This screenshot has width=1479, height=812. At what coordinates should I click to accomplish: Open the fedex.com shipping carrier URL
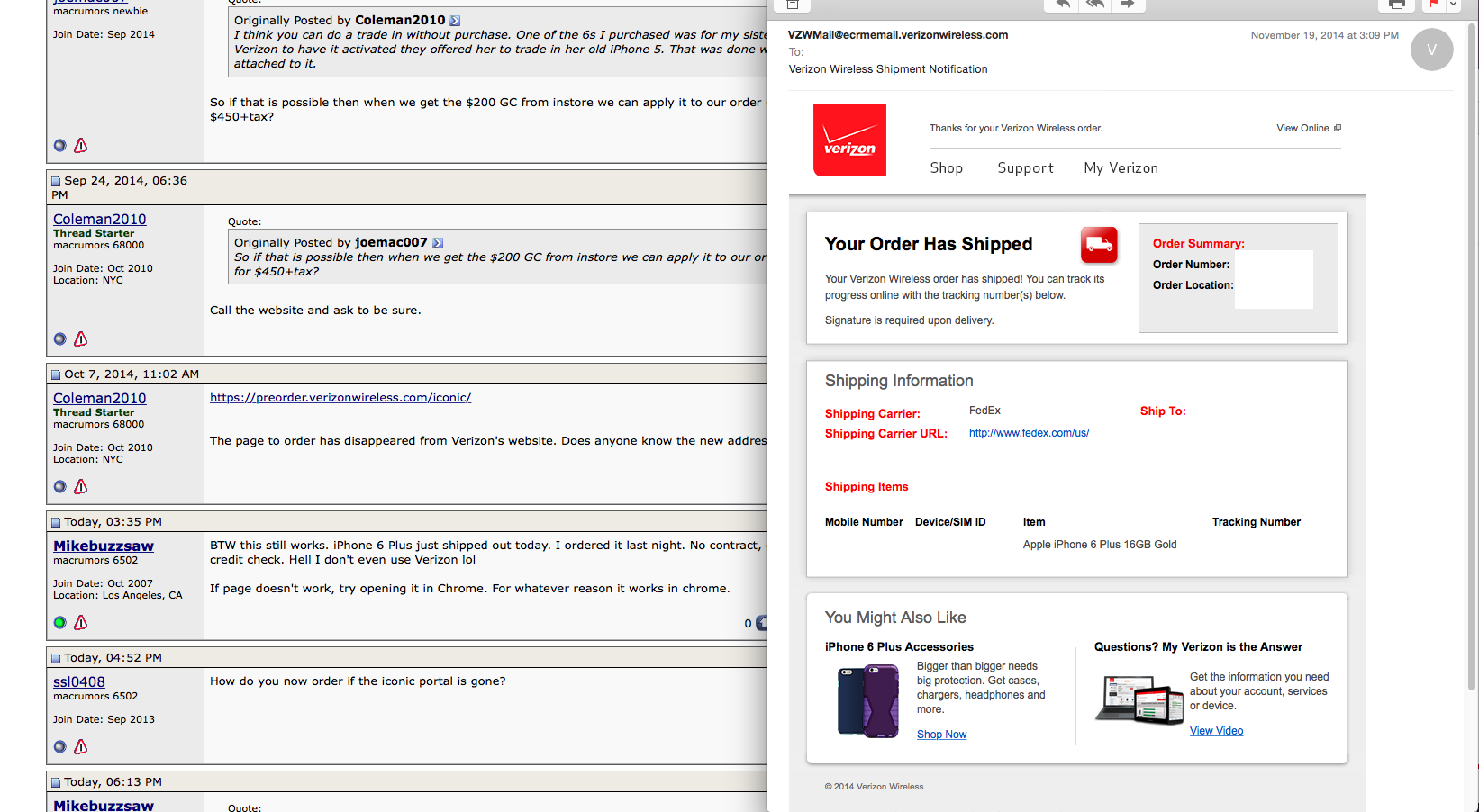tap(1029, 433)
